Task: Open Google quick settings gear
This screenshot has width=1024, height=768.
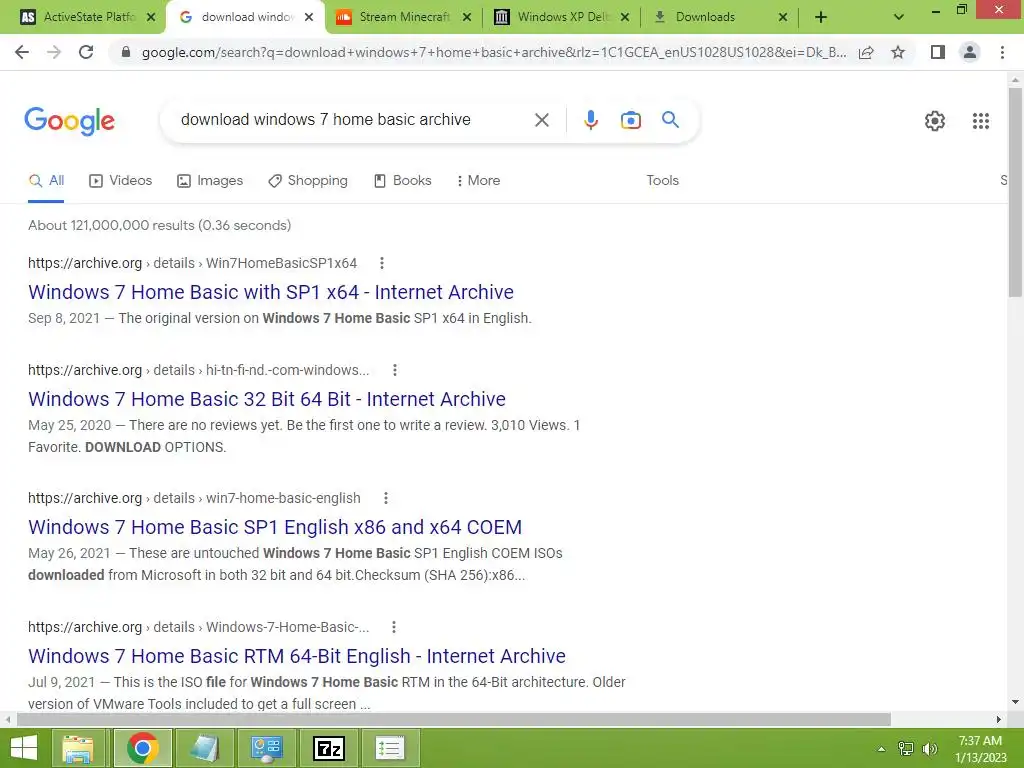Action: (x=935, y=121)
